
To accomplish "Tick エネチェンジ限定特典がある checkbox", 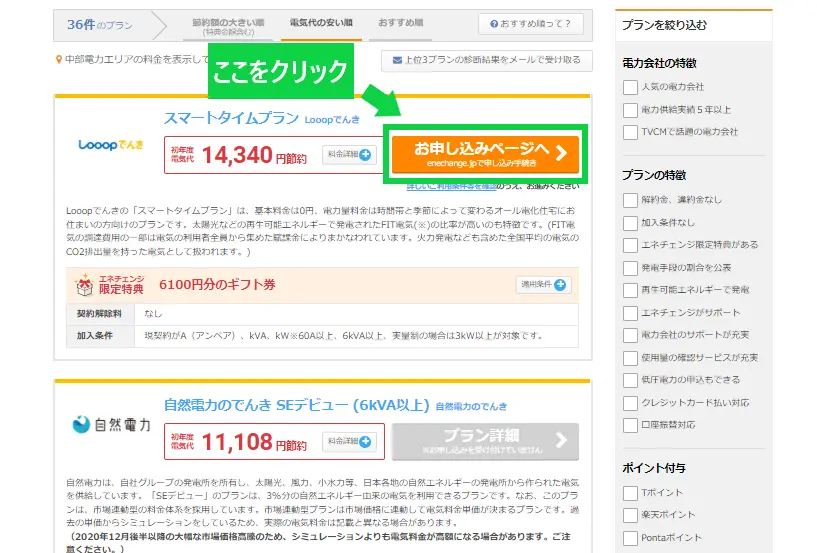I will tap(630, 245).
